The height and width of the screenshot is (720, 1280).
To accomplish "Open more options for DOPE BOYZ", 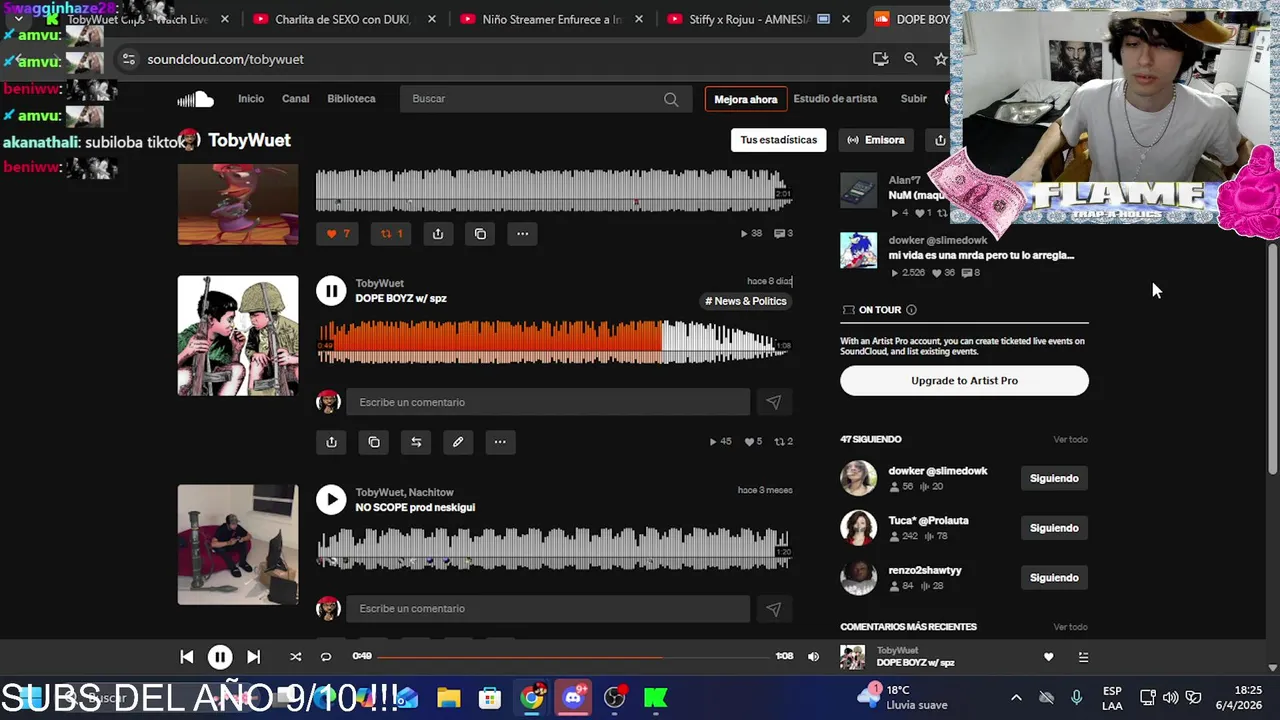I will click(500, 442).
